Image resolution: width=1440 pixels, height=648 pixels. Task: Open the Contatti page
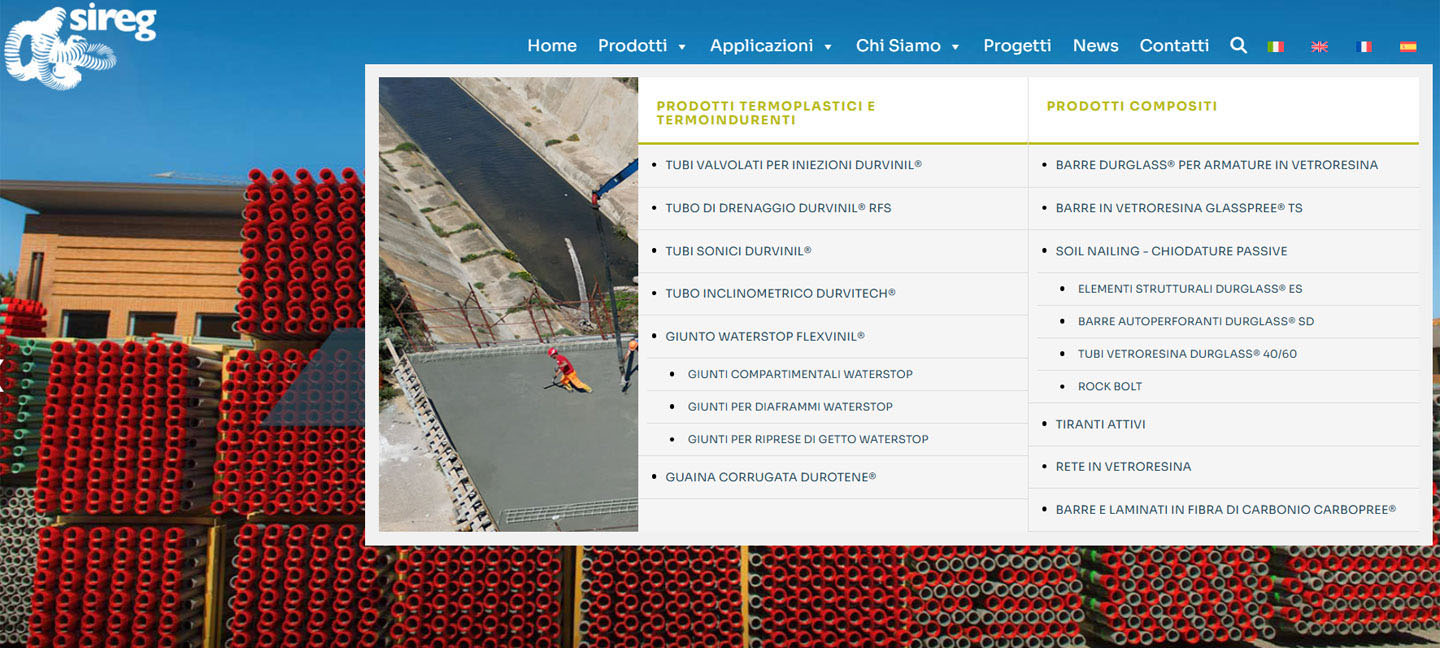point(1174,46)
